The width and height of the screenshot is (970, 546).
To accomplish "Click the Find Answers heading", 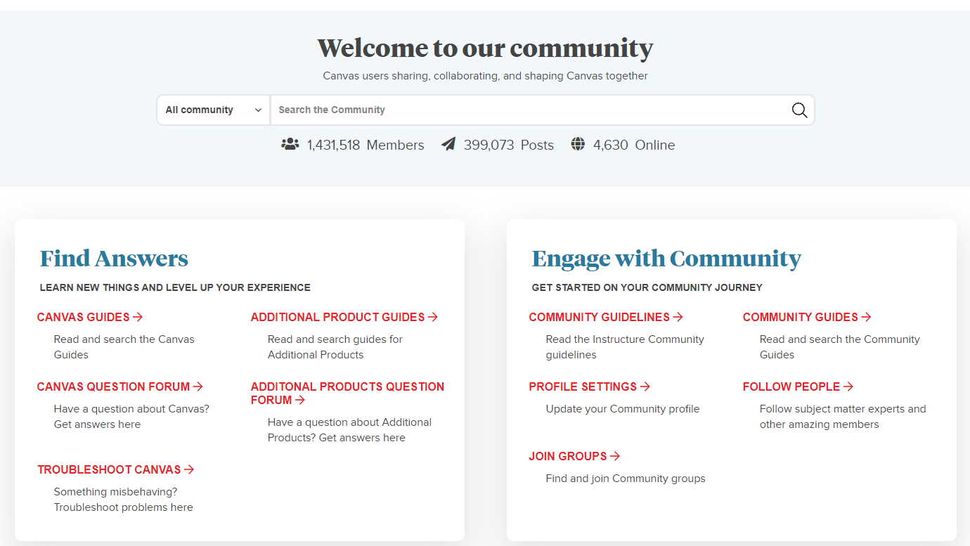I will click(114, 258).
